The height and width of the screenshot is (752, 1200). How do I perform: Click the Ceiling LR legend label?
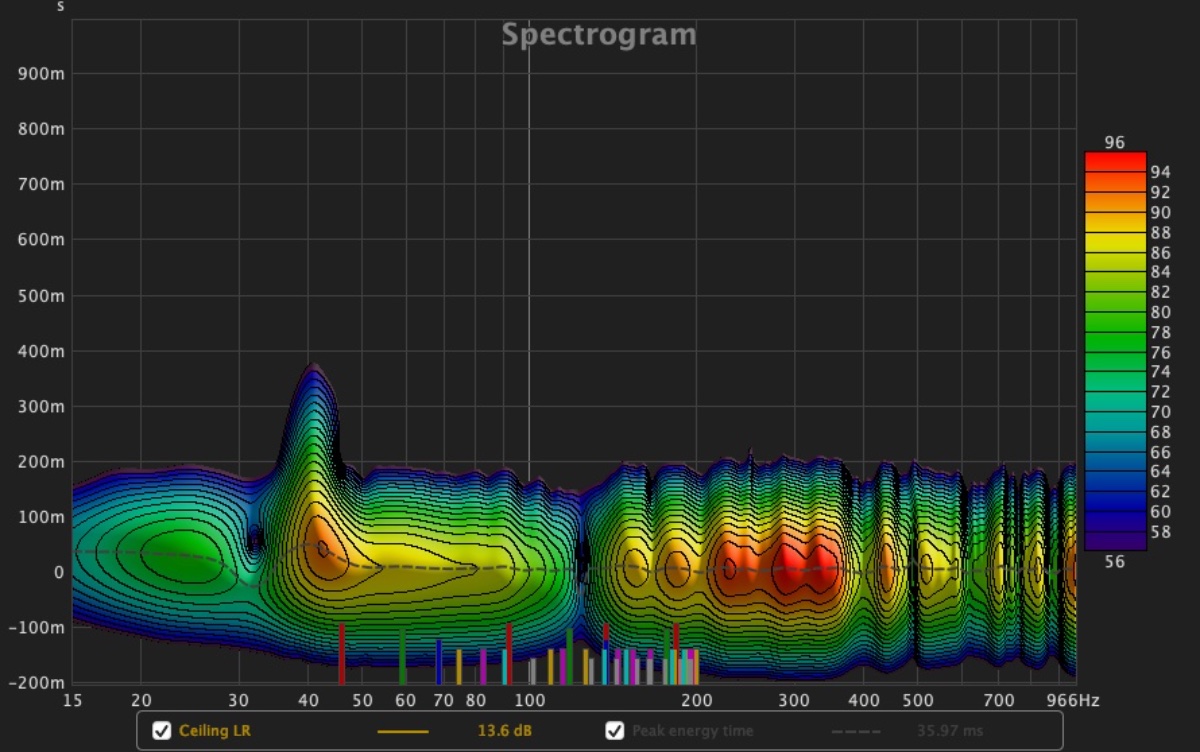coord(215,731)
